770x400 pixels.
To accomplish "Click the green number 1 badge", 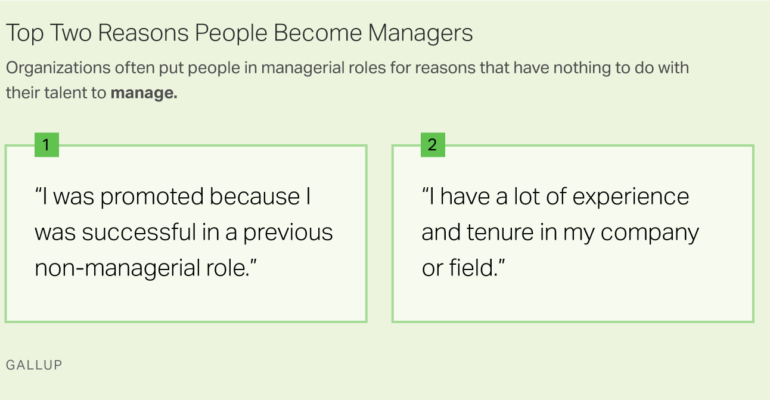I will click(x=46, y=145).
